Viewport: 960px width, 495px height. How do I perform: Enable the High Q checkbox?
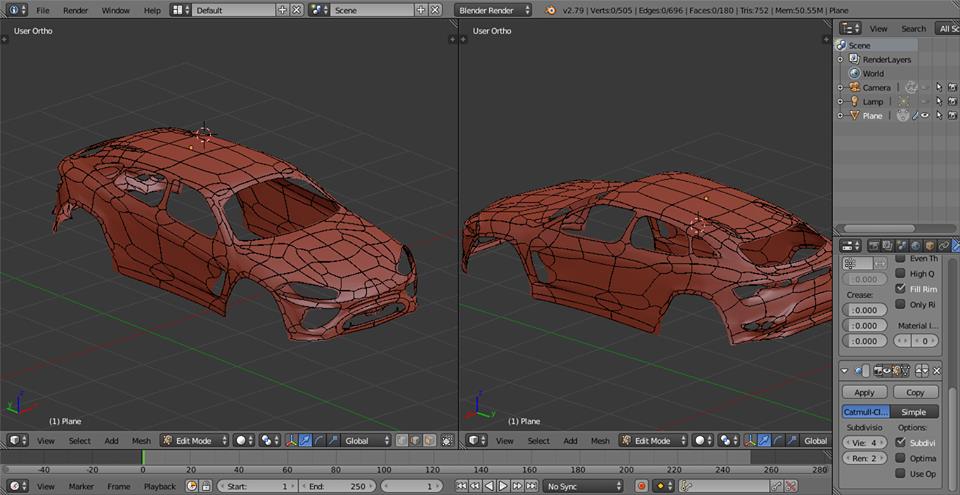point(900,273)
